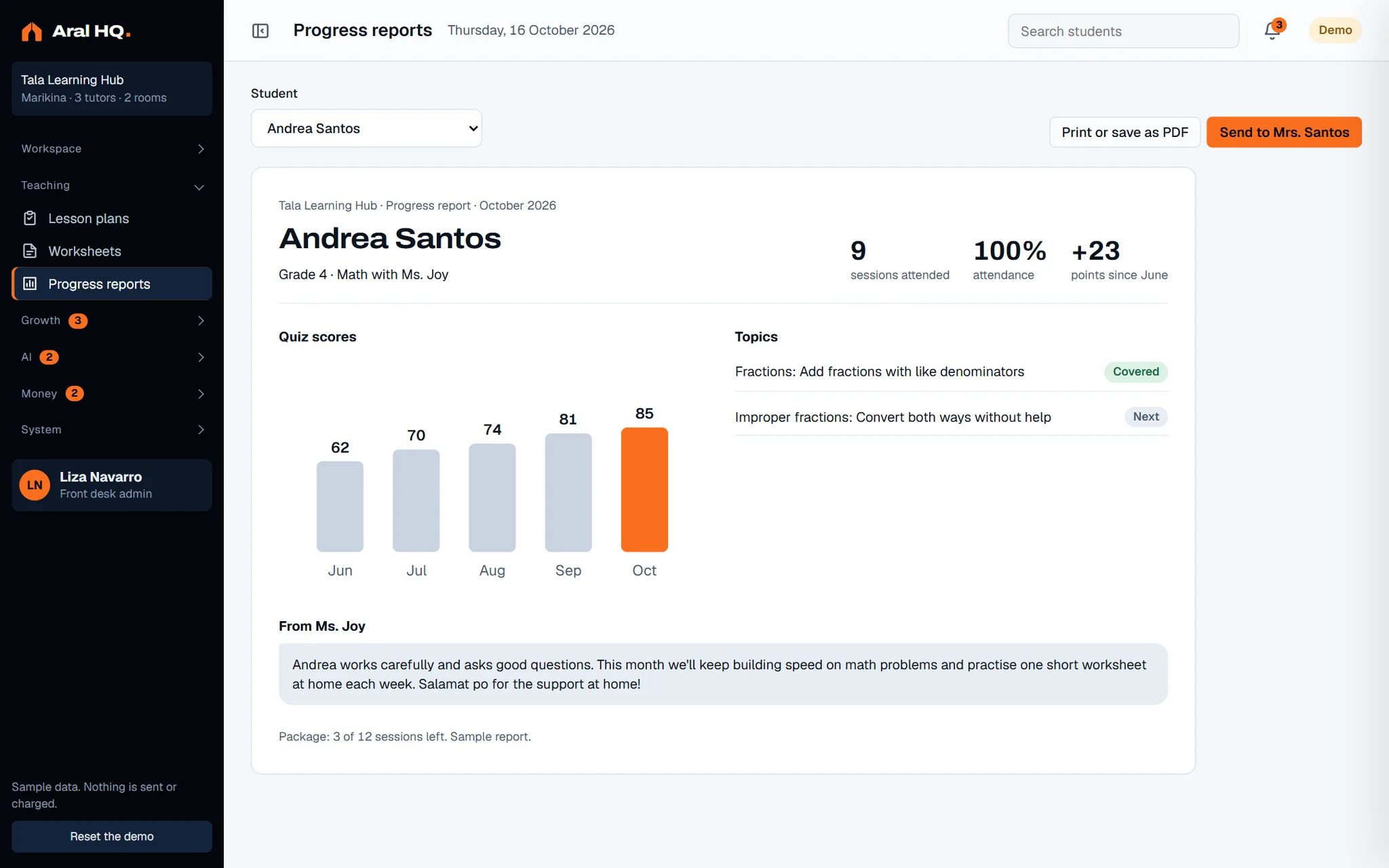This screenshot has height=868, width=1389.
Task: Open Worksheets page
Action: [112, 251]
